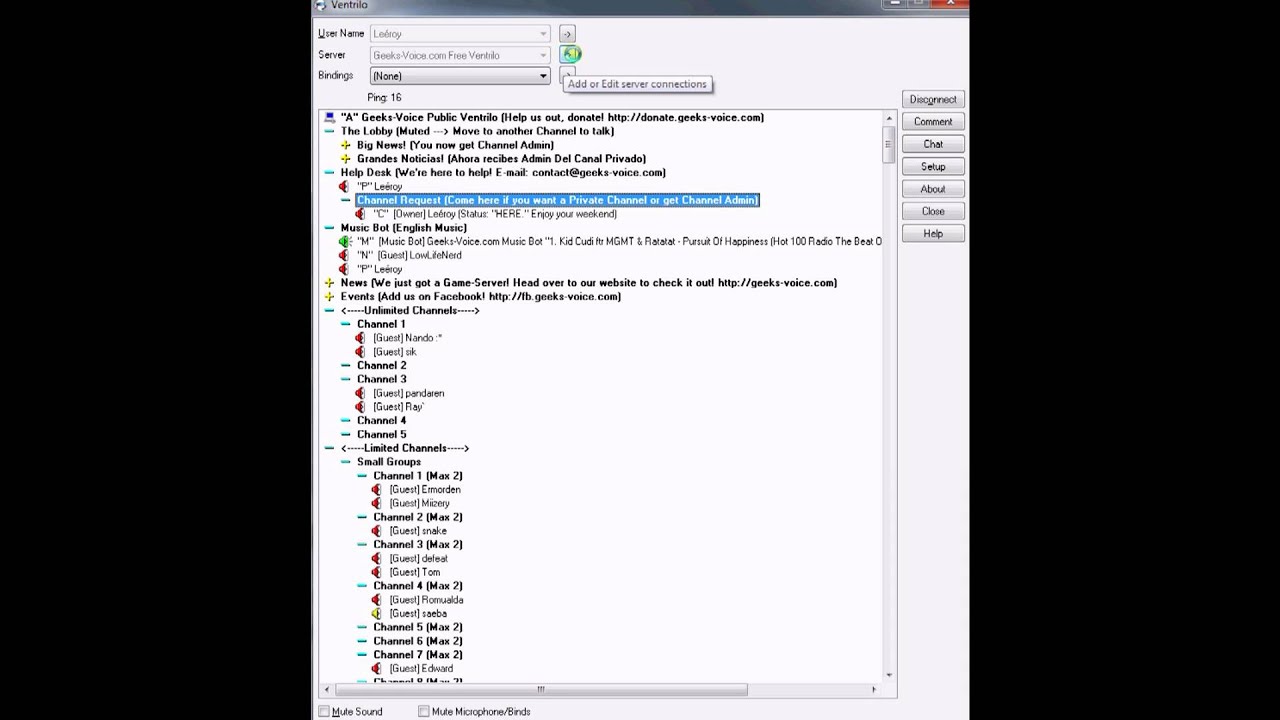Click speaker icon beside [Guest] LowLifeNerd

345,256
